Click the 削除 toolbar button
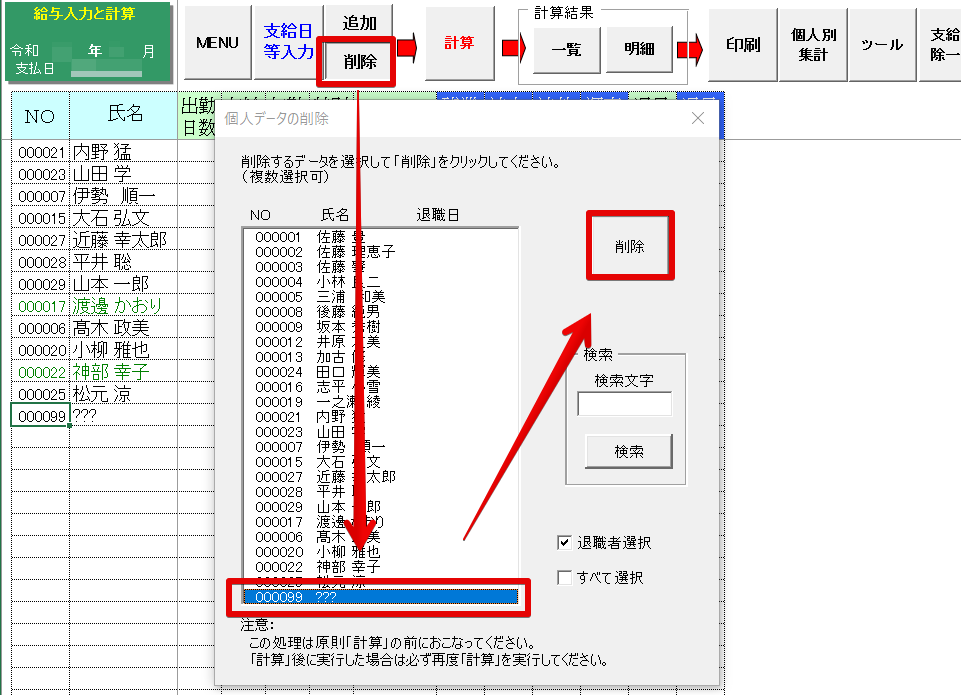 click(359, 61)
